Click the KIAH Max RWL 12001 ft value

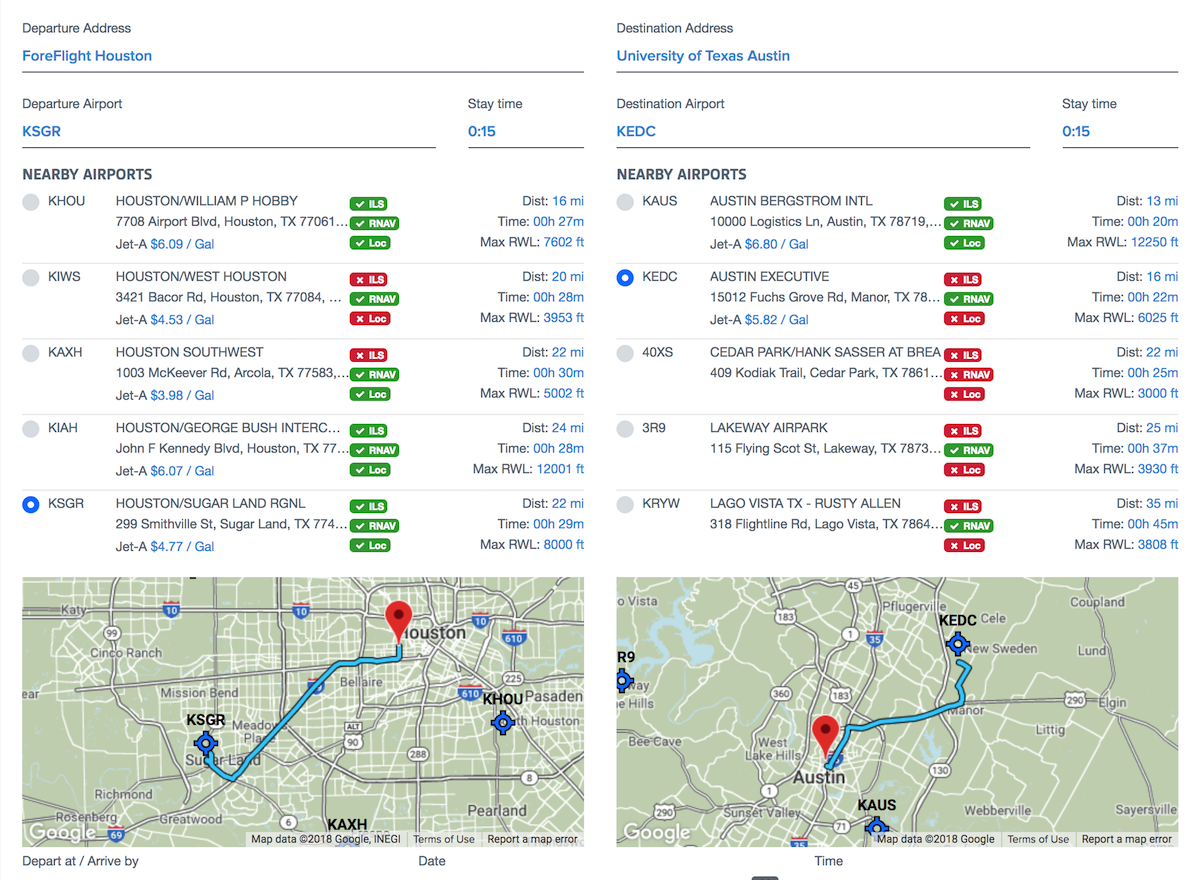tap(559, 469)
